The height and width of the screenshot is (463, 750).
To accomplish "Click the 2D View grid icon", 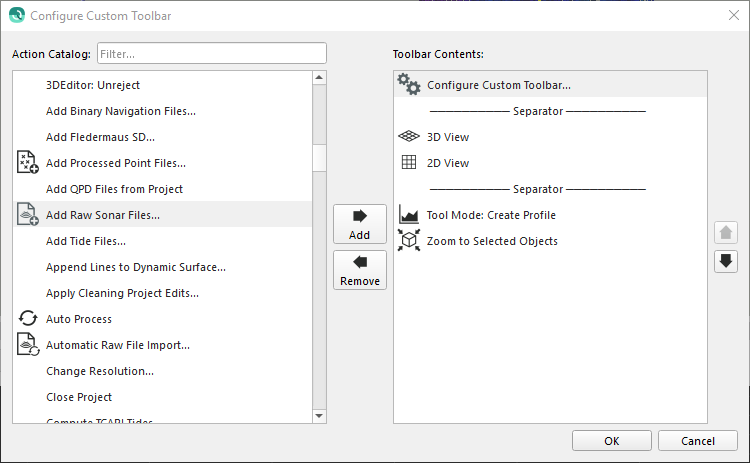I will [x=408, y=163].
